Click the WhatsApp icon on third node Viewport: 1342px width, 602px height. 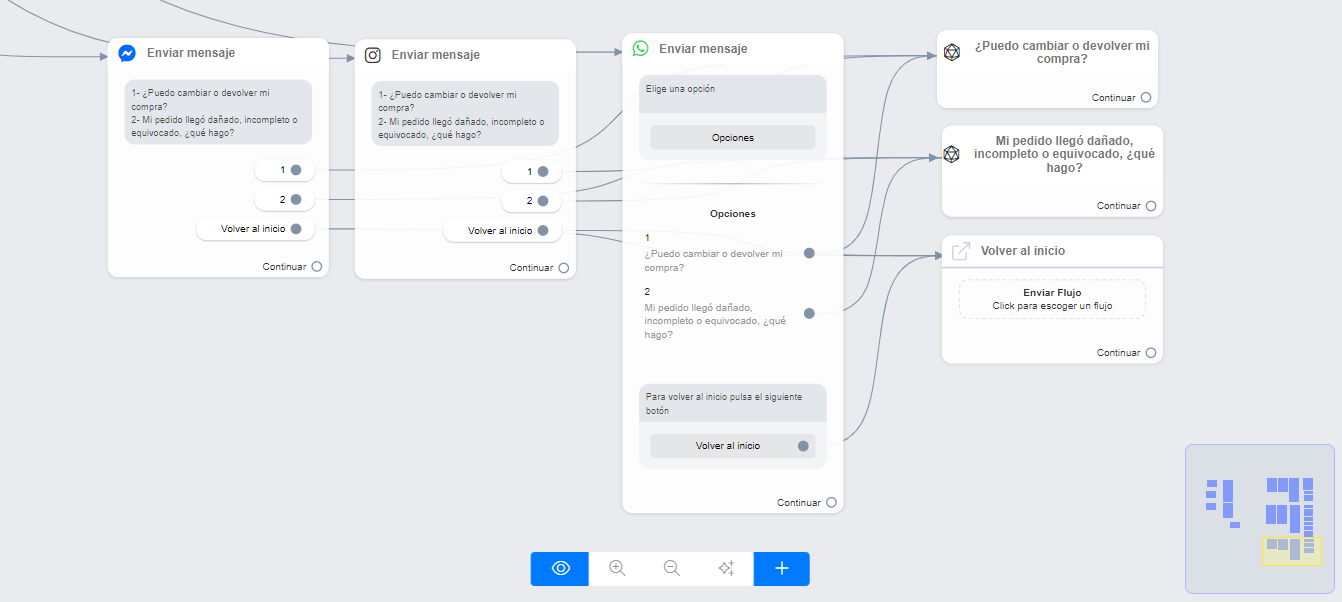640,48
